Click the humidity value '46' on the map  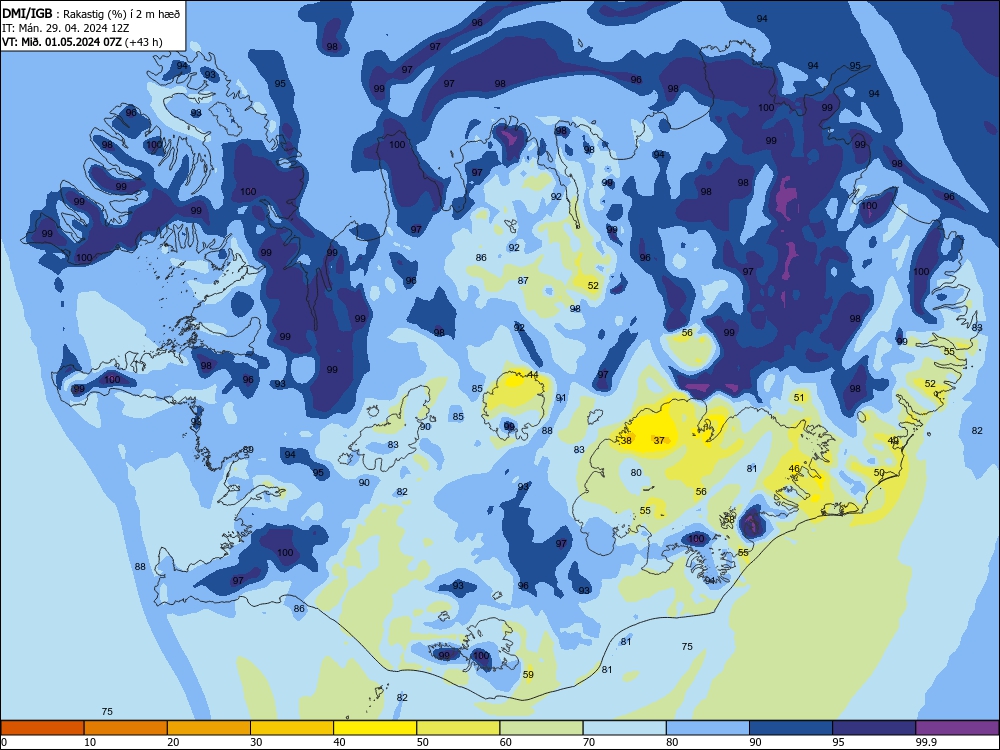[794, 468]
